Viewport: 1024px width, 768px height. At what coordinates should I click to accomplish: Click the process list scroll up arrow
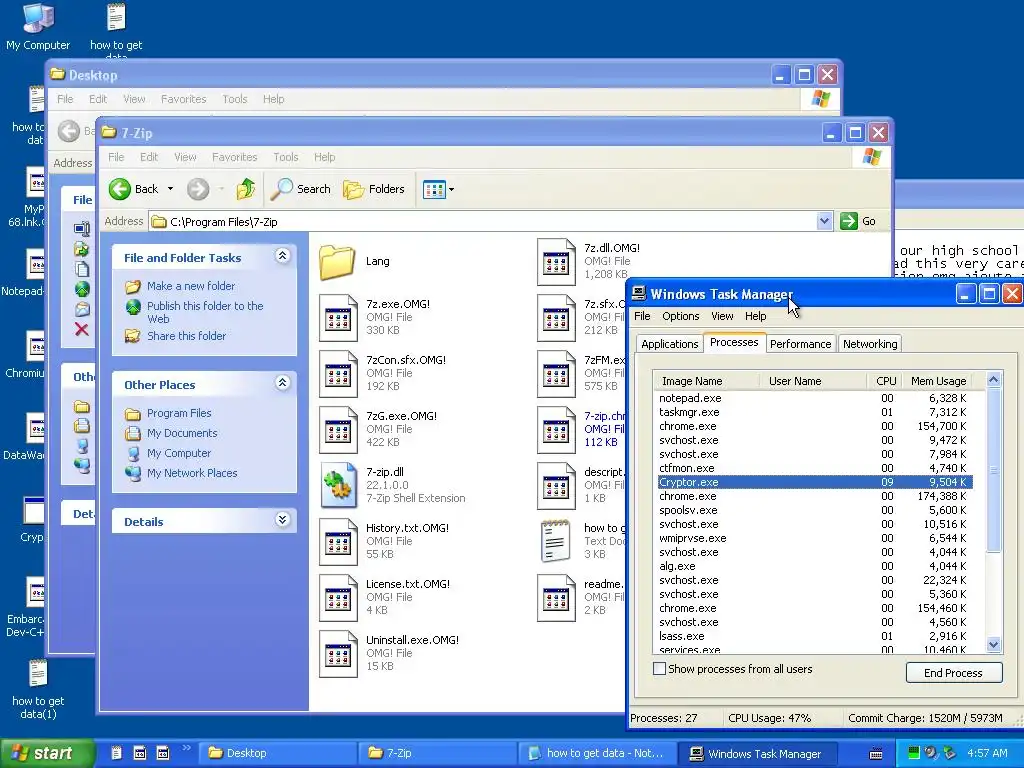click(x=993, y=379)
